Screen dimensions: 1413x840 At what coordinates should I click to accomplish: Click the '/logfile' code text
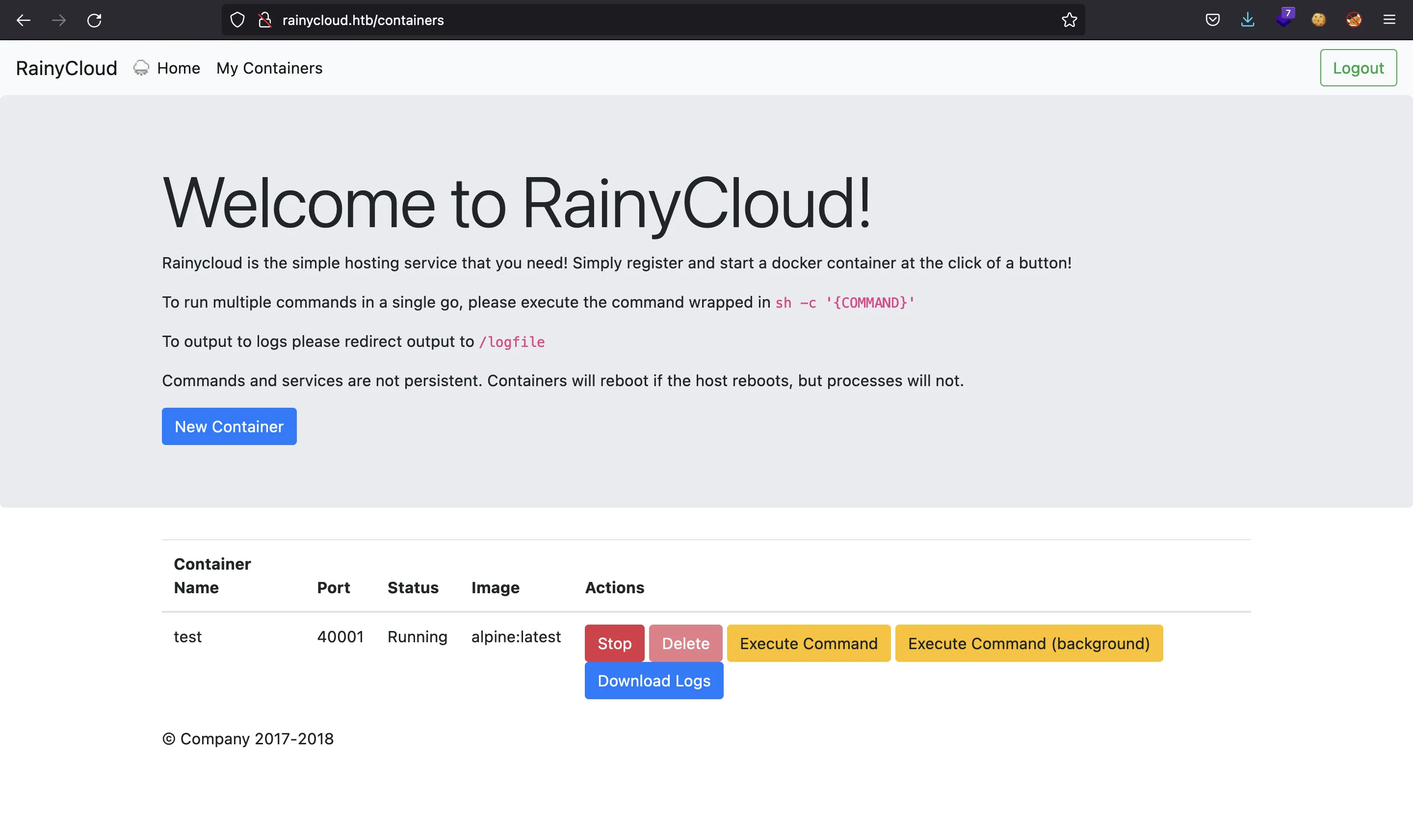[x=512, y=342]
